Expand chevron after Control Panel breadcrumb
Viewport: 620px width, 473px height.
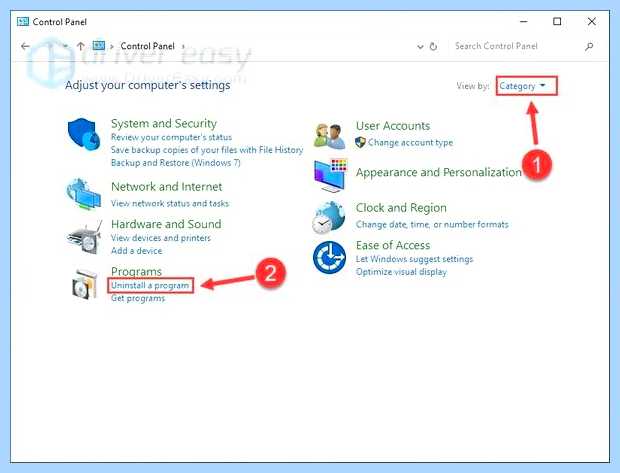click(x=183, y=46)
